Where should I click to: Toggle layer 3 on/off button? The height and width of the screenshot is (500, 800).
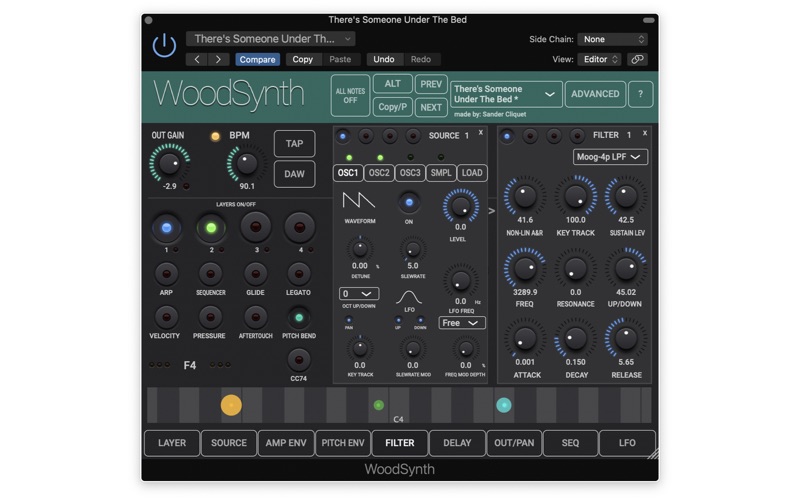coord(255,228)
